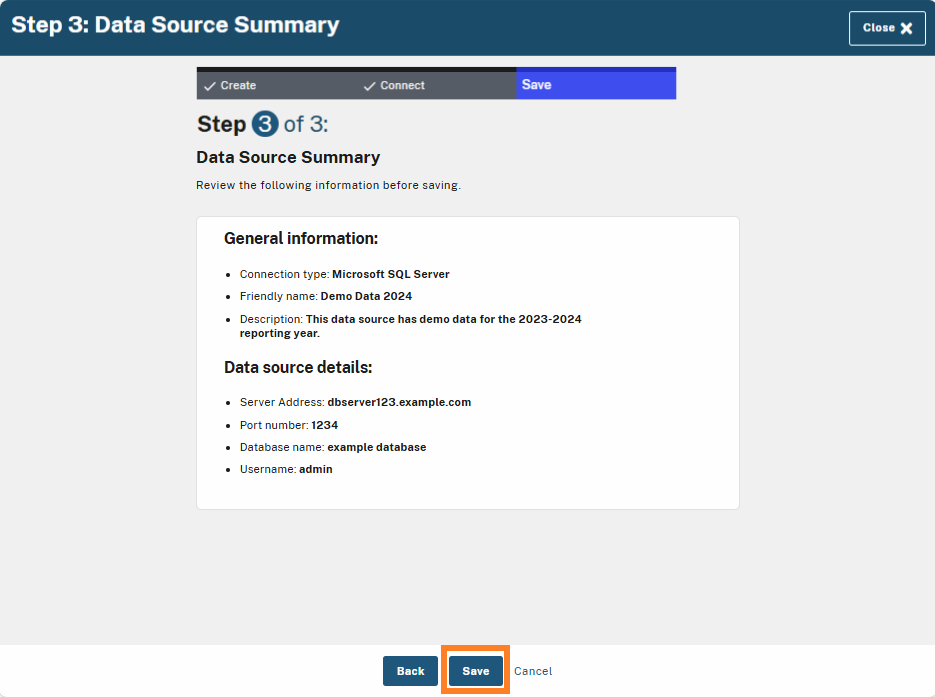This screenshot has width=935, height=697.
Task: Click the checkmark icon beside Connect
Action: [x=371, y=85]
